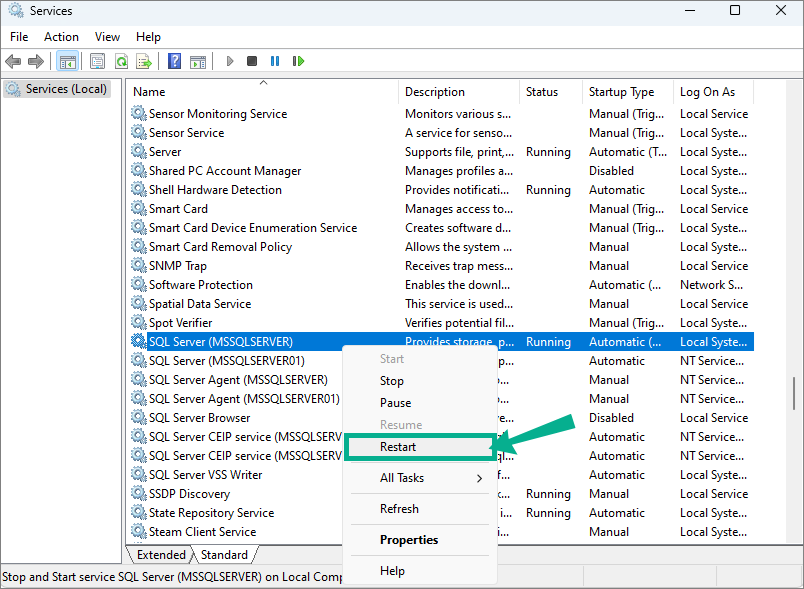Click the gear icon beside Spatial Data Service

coord(138,303)
